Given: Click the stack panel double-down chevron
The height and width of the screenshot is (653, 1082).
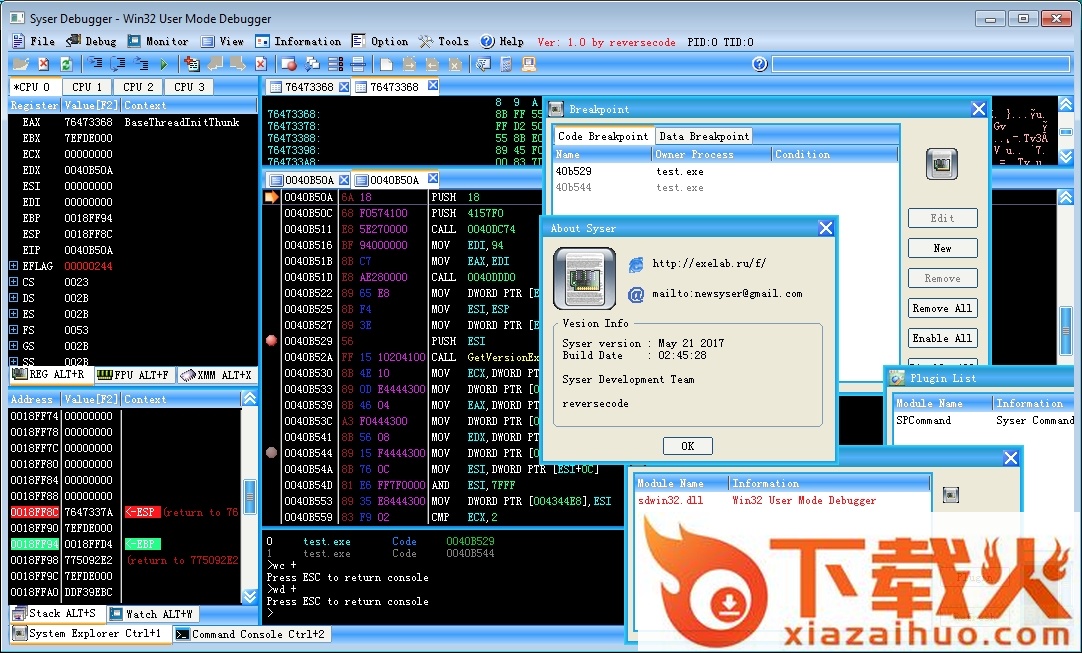Looking at the screenshot, I should pos(250,596).
